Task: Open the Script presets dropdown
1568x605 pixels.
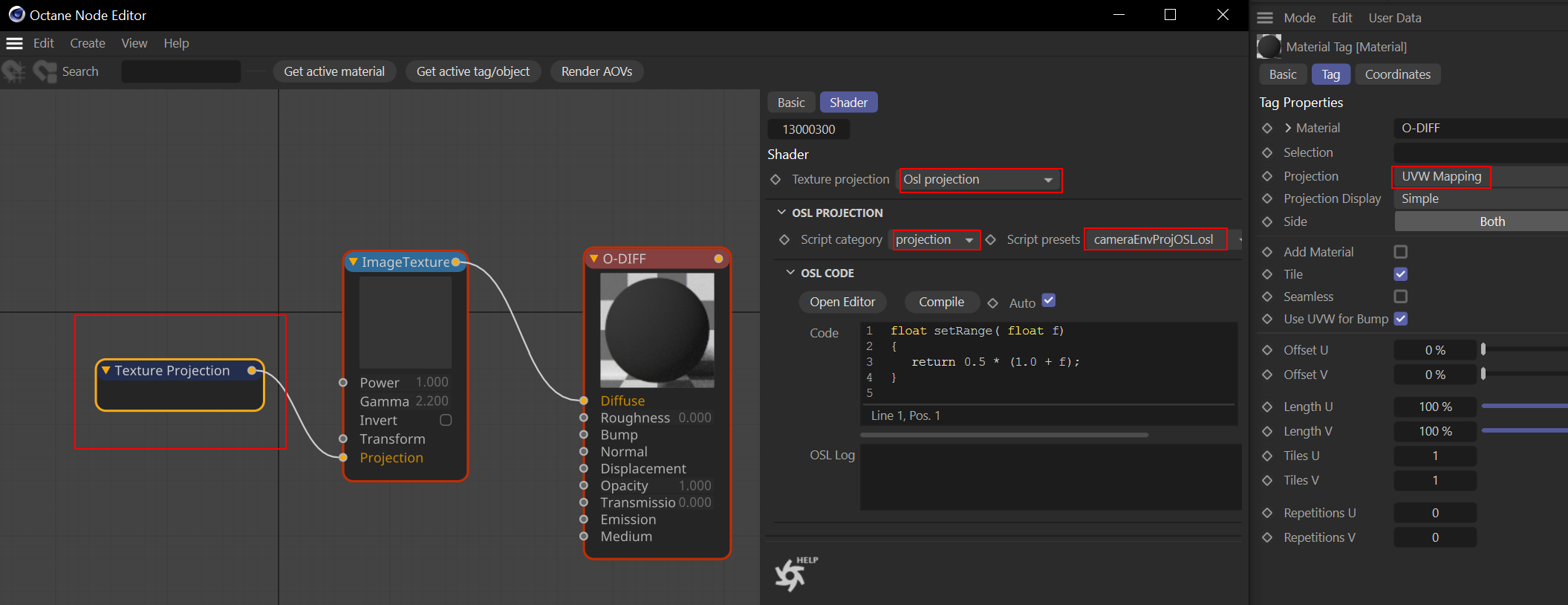Action: 1165,240
